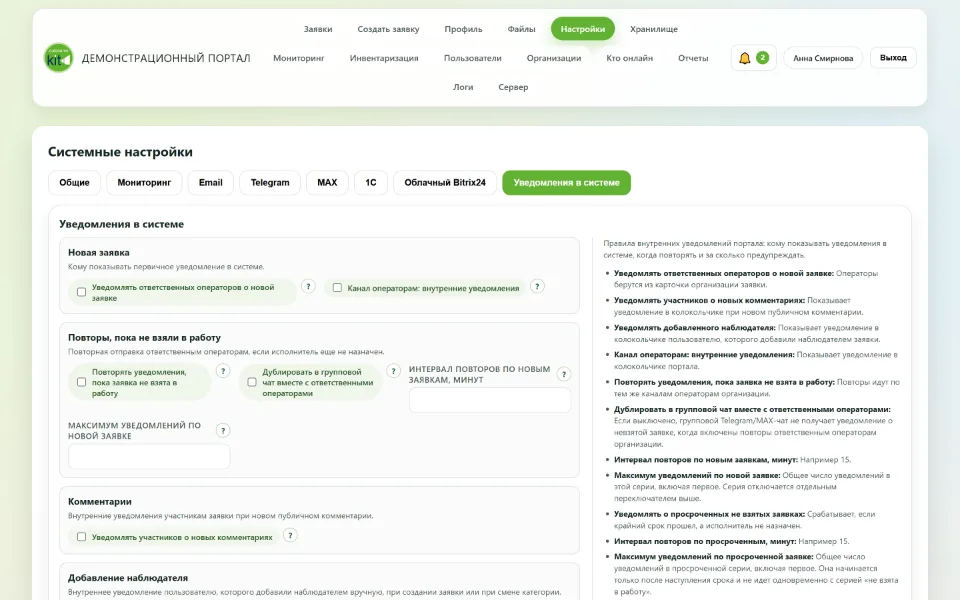960x600 pixels.
Task: Tick the operator channel internal notifications checkbox
Action: pyautogui.click(x=337, y=288)
